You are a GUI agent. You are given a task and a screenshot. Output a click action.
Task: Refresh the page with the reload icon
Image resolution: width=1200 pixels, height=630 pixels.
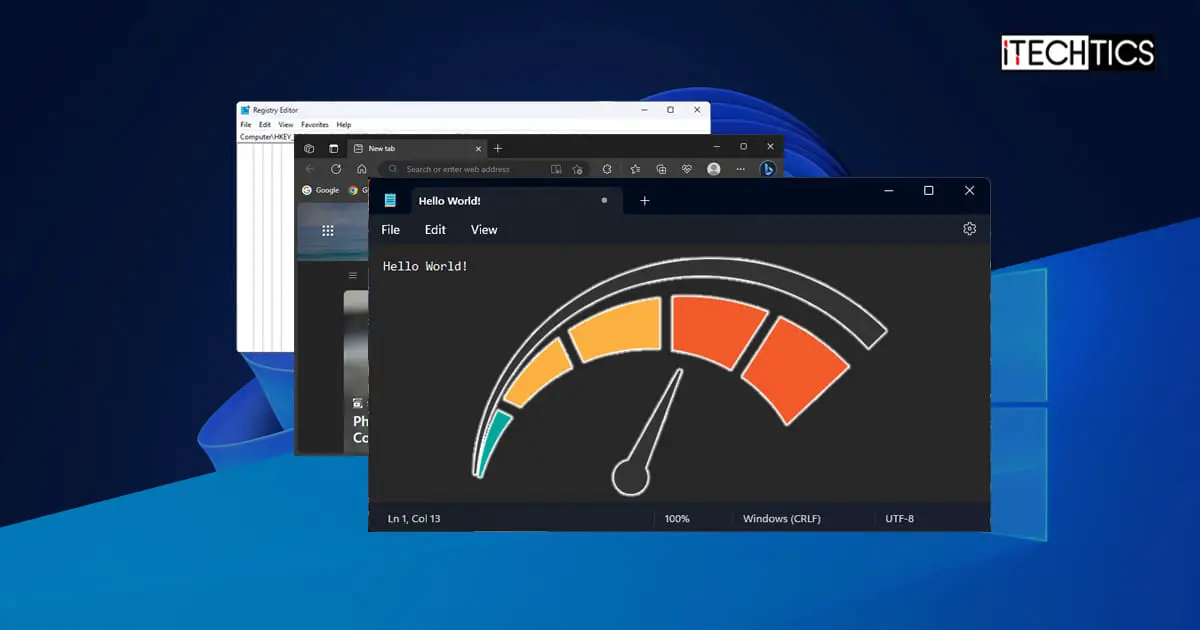click(336, 168)
